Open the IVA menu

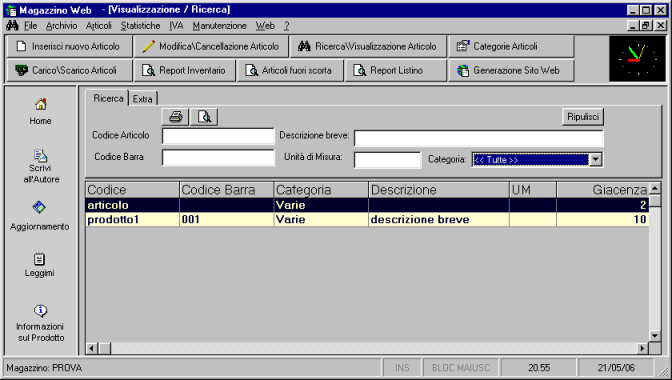pos(176,26)
